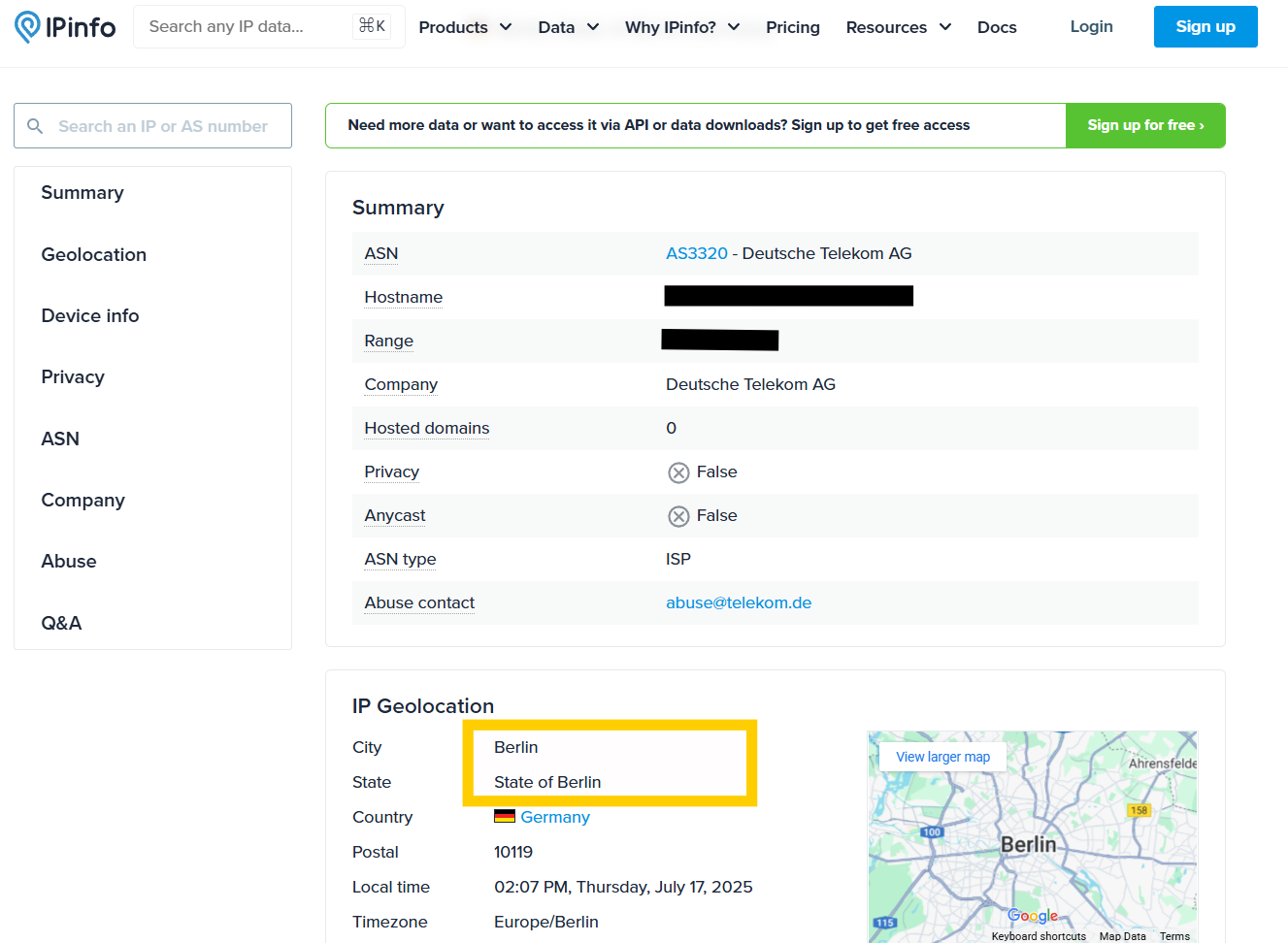Click the Hostname row label
The width and height of the screenshot is (1288, 943).
(404, 297)
